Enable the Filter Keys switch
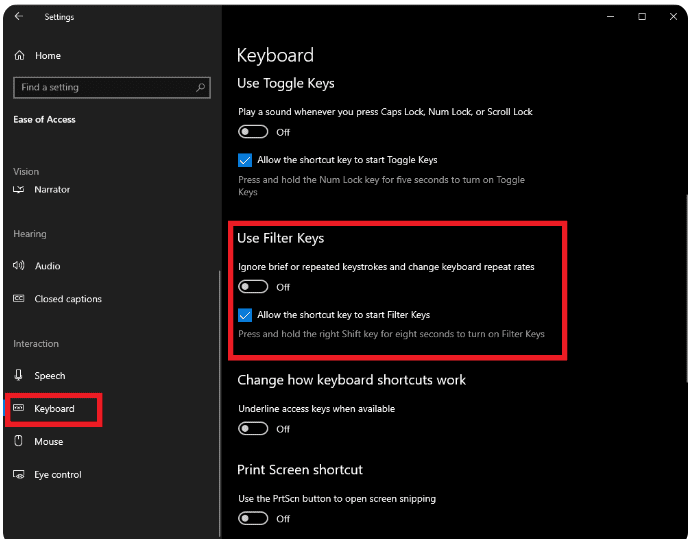Image resolution: width=689 pixels, height=539 pixels. pyautogui.click(x=253, y=287)
